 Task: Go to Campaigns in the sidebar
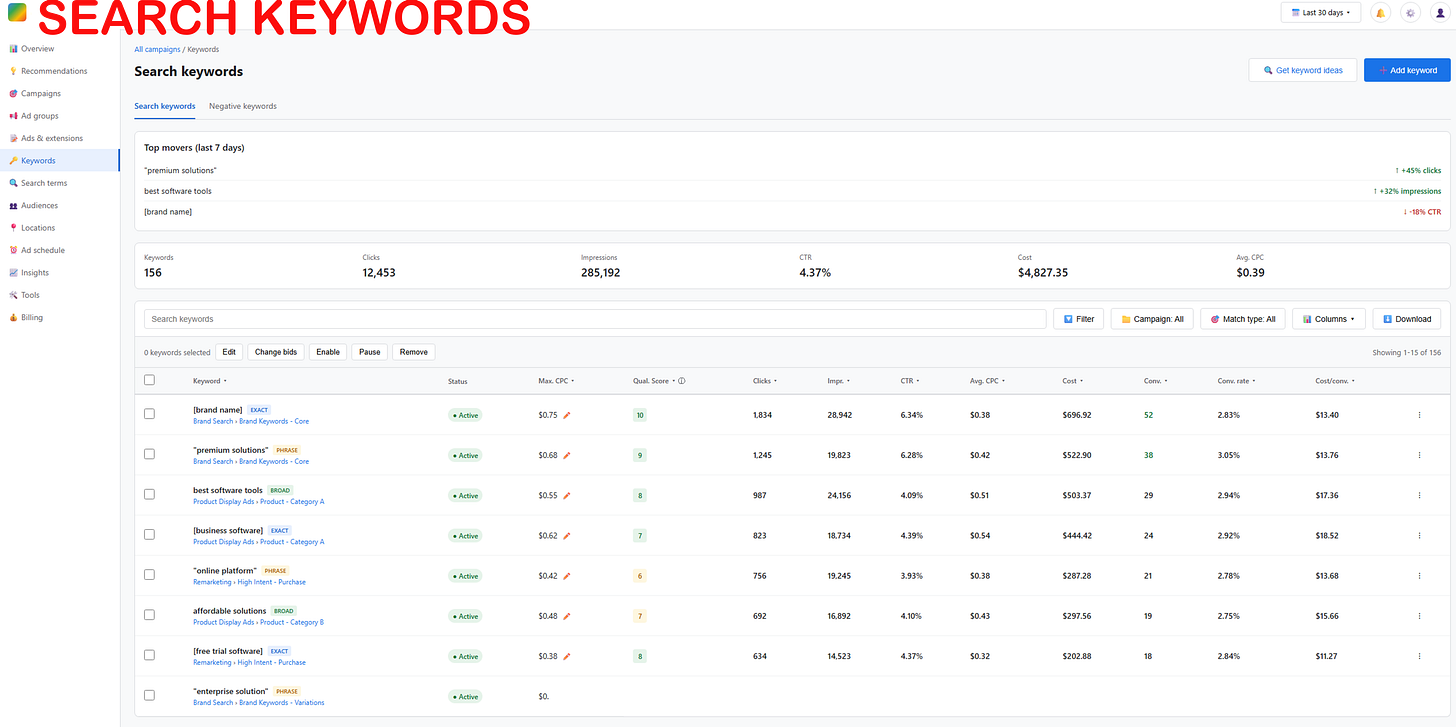(x=60, y=93)
